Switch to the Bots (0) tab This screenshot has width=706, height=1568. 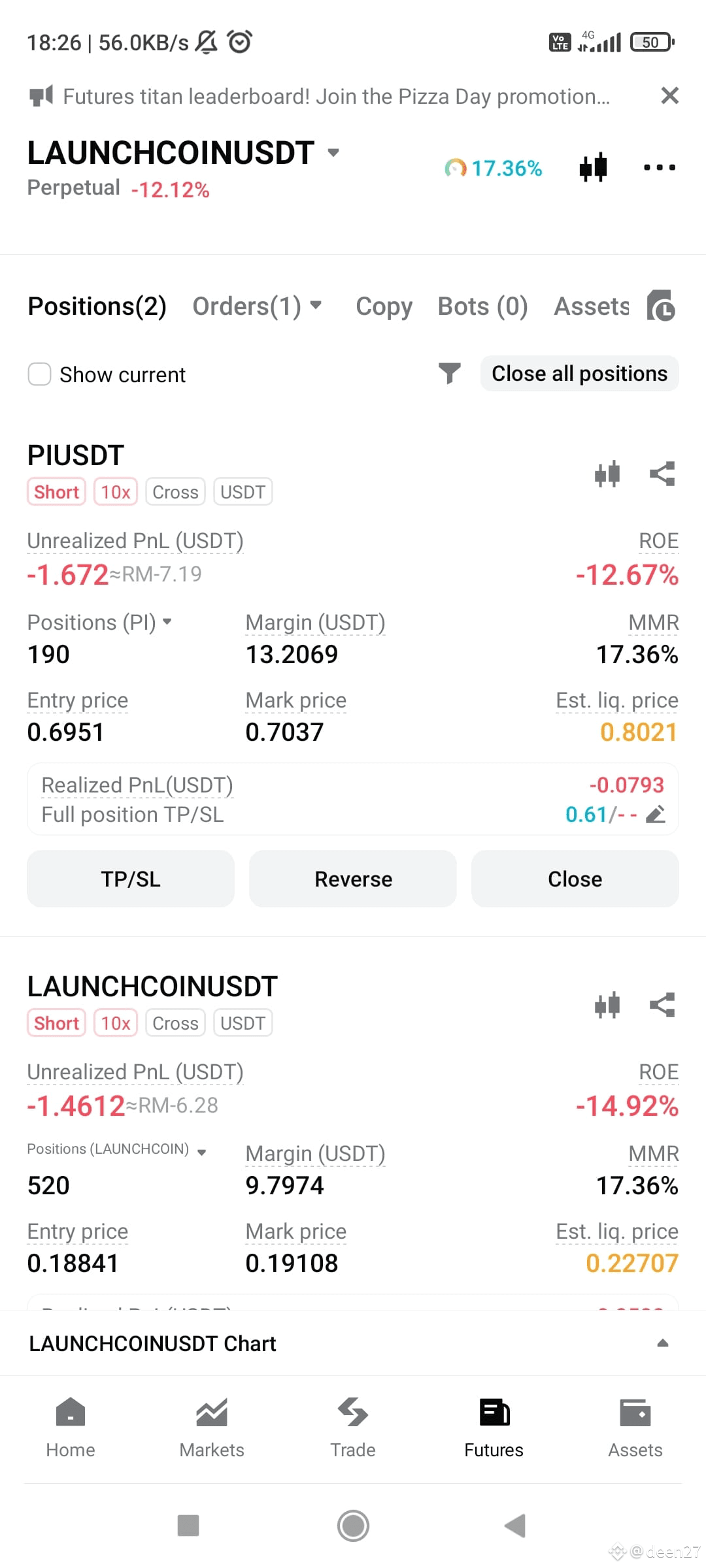coord(482,306)
